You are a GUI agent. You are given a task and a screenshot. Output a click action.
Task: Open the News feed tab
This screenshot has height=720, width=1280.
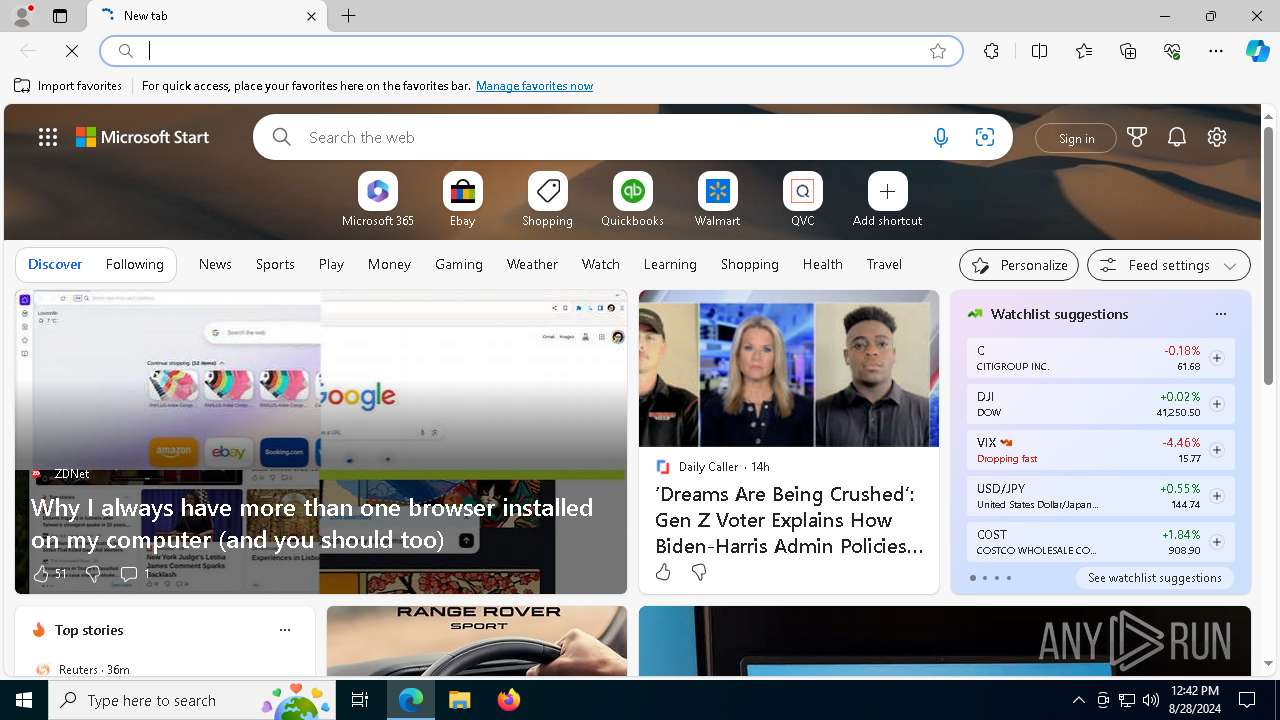[x=215, y=264]
